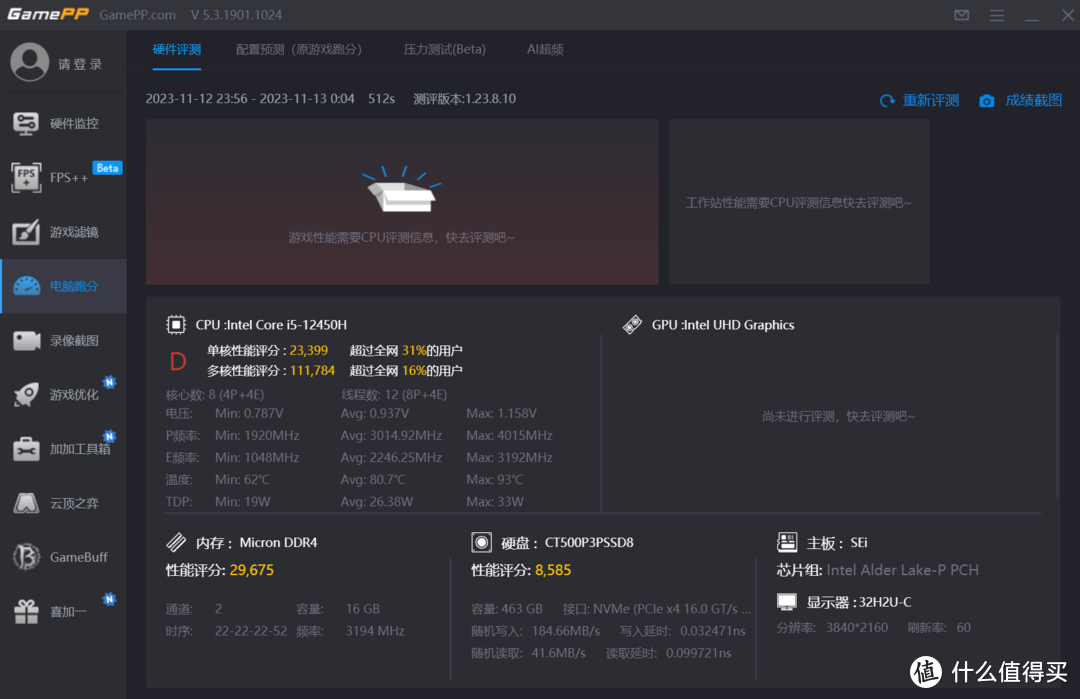Switch to 硬件评测 tab
Screen dimensions: 1080x699
(x=176, y=50)
